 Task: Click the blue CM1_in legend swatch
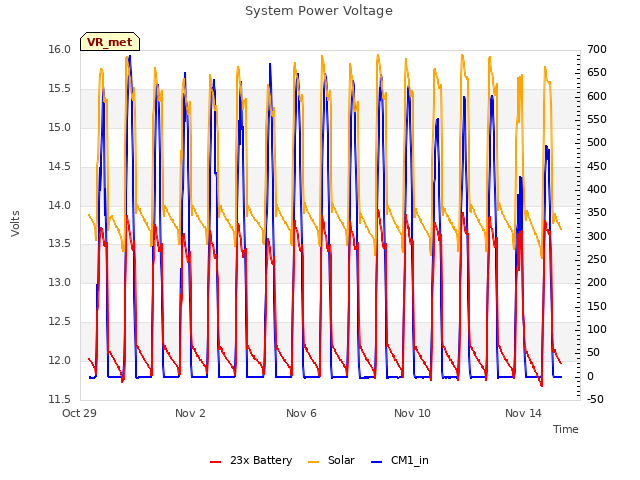(376, 462)
